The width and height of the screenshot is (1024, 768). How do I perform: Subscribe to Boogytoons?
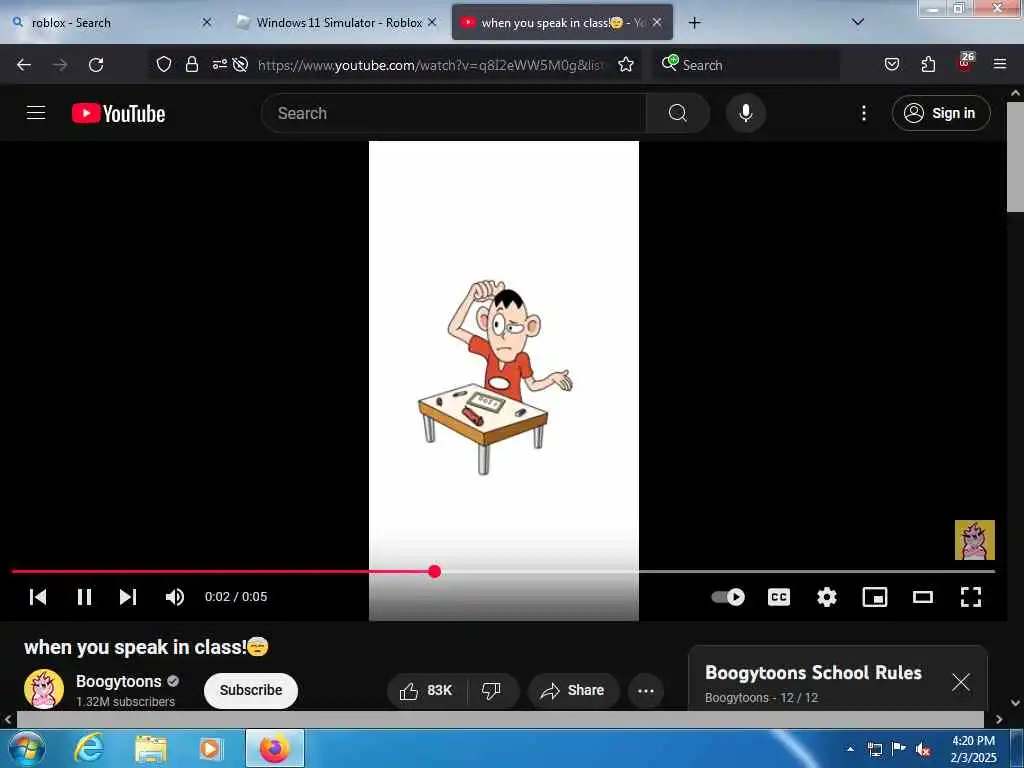(x=251, y=690)
